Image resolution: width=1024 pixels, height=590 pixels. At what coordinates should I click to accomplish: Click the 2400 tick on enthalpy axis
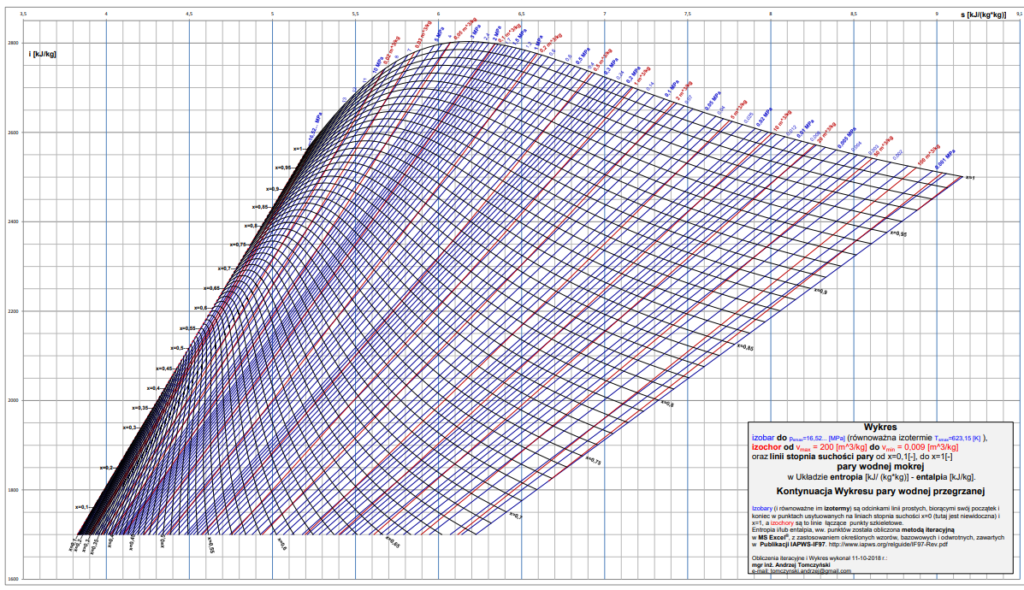13,222
